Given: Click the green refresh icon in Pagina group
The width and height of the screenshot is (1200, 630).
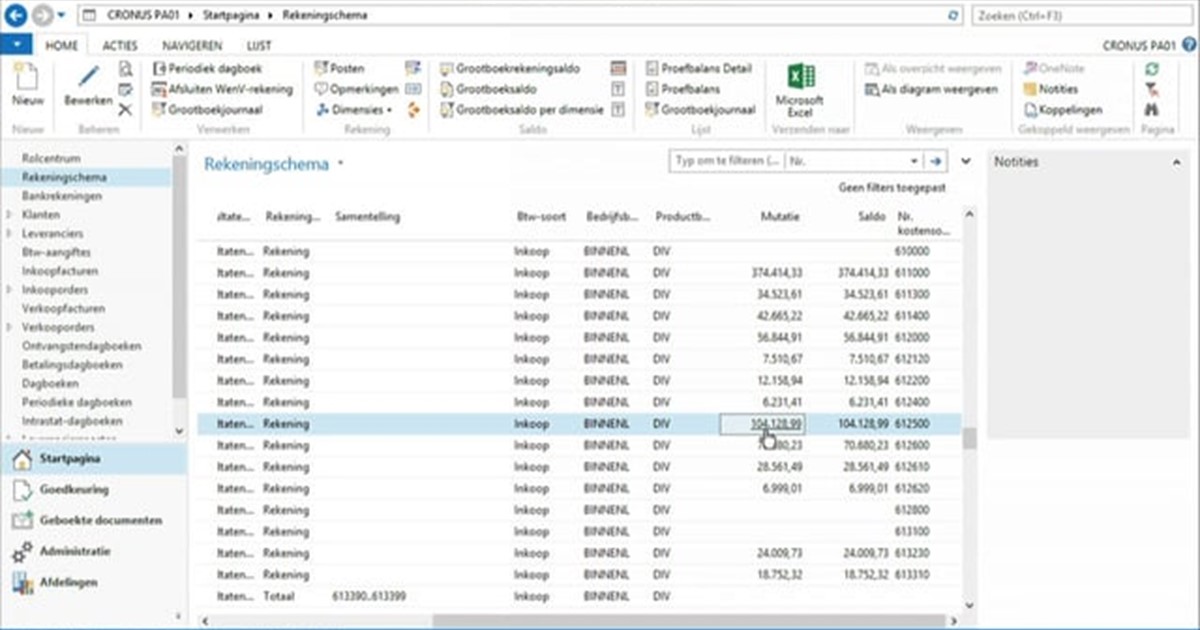Looking at the screenshot, I should [x=1153, y=69].
